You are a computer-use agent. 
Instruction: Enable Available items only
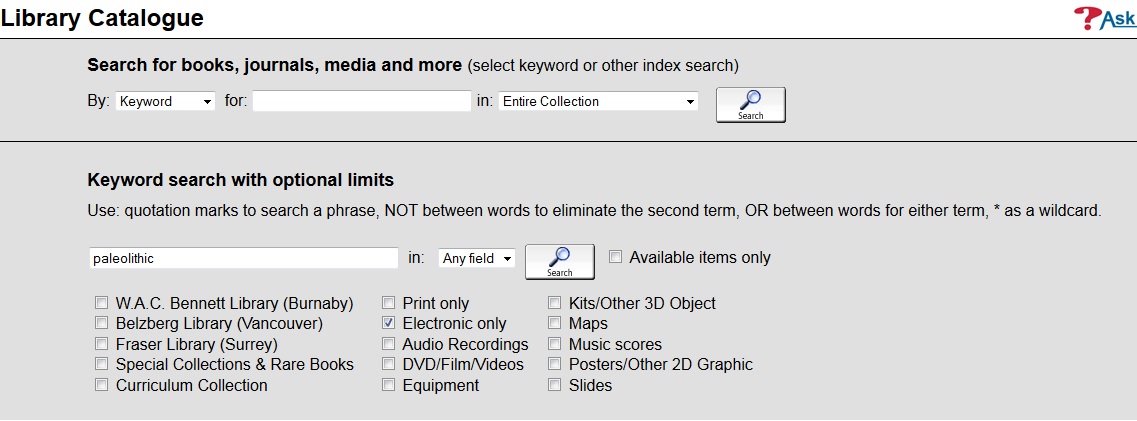[x=616, y=257]
